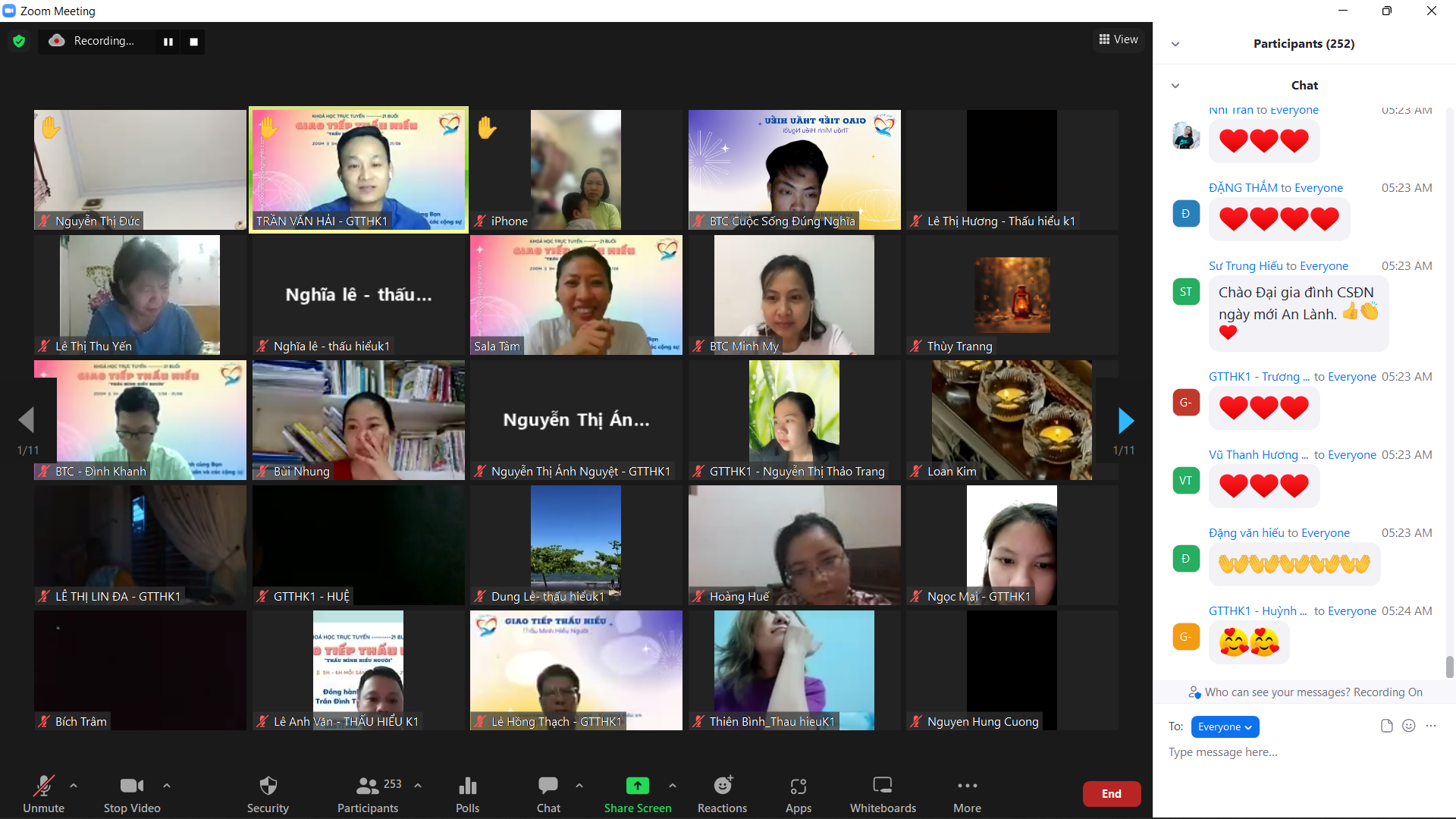Open the Apps icon
The width and height of the screenshot is (1456, 819).
click(798, 786)
